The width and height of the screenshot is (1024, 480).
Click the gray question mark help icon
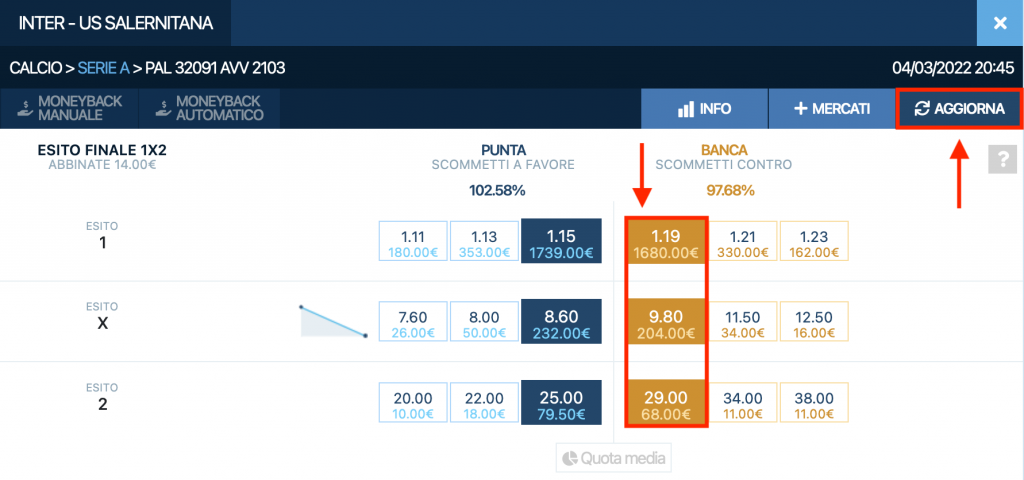pyautogui.click(x=1001, y=160)
